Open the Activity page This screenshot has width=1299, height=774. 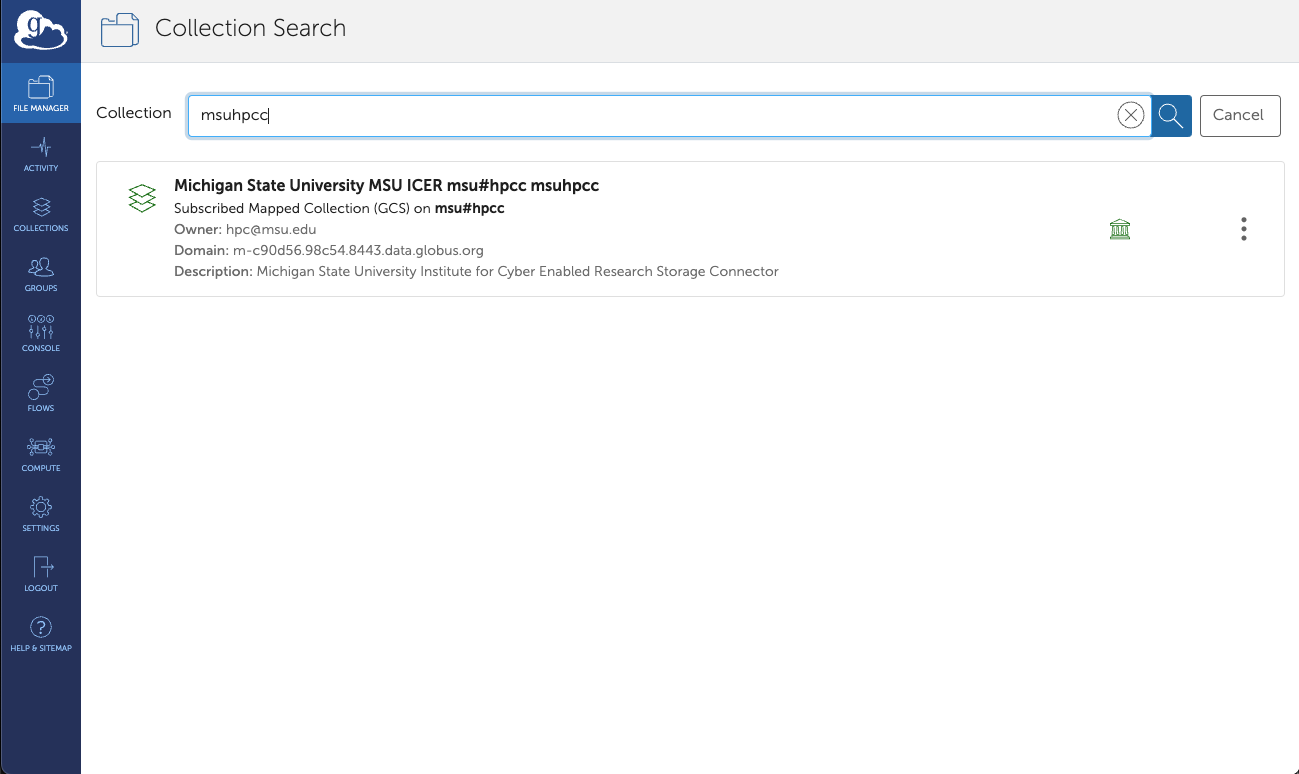[x=41, y=153]
